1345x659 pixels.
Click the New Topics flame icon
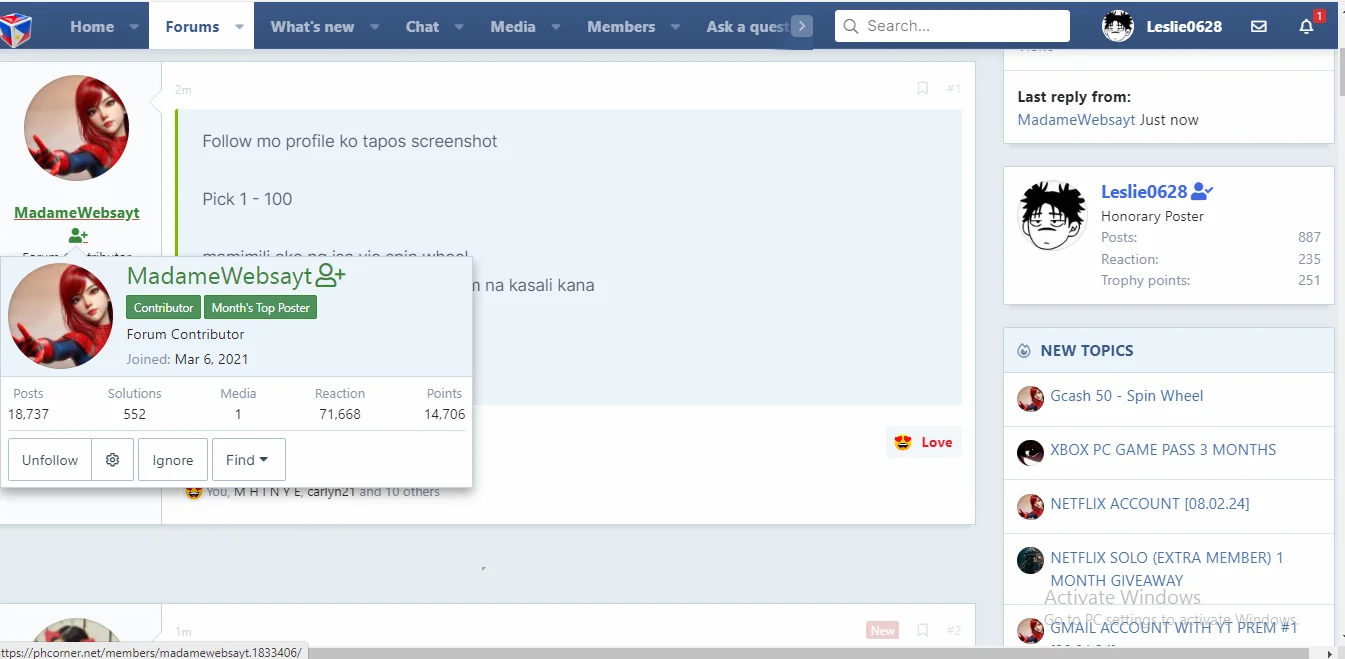[x=1023, y=351]
